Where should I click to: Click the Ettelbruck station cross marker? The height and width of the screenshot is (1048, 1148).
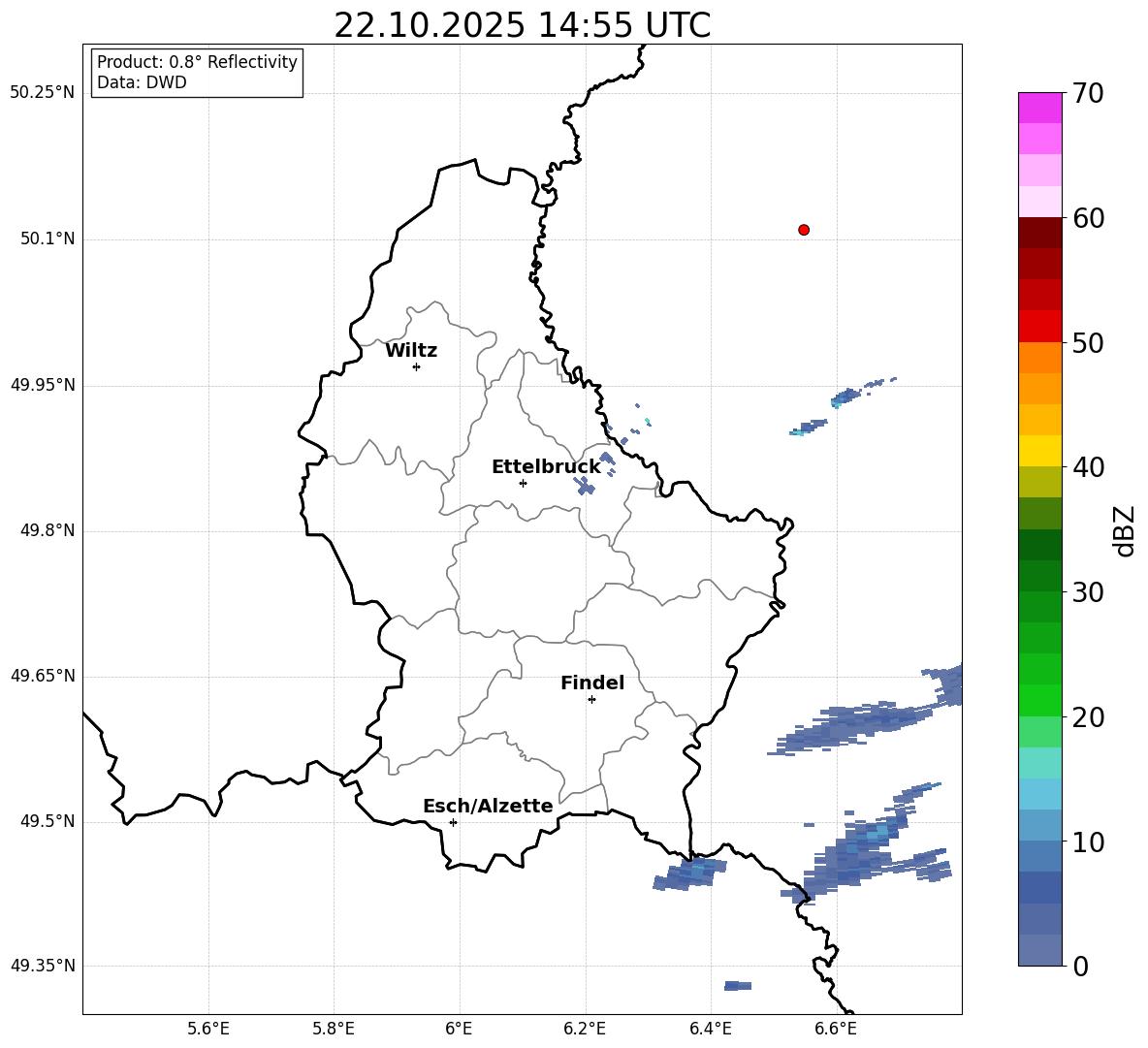pyautogui.click(x=523, y=483)
